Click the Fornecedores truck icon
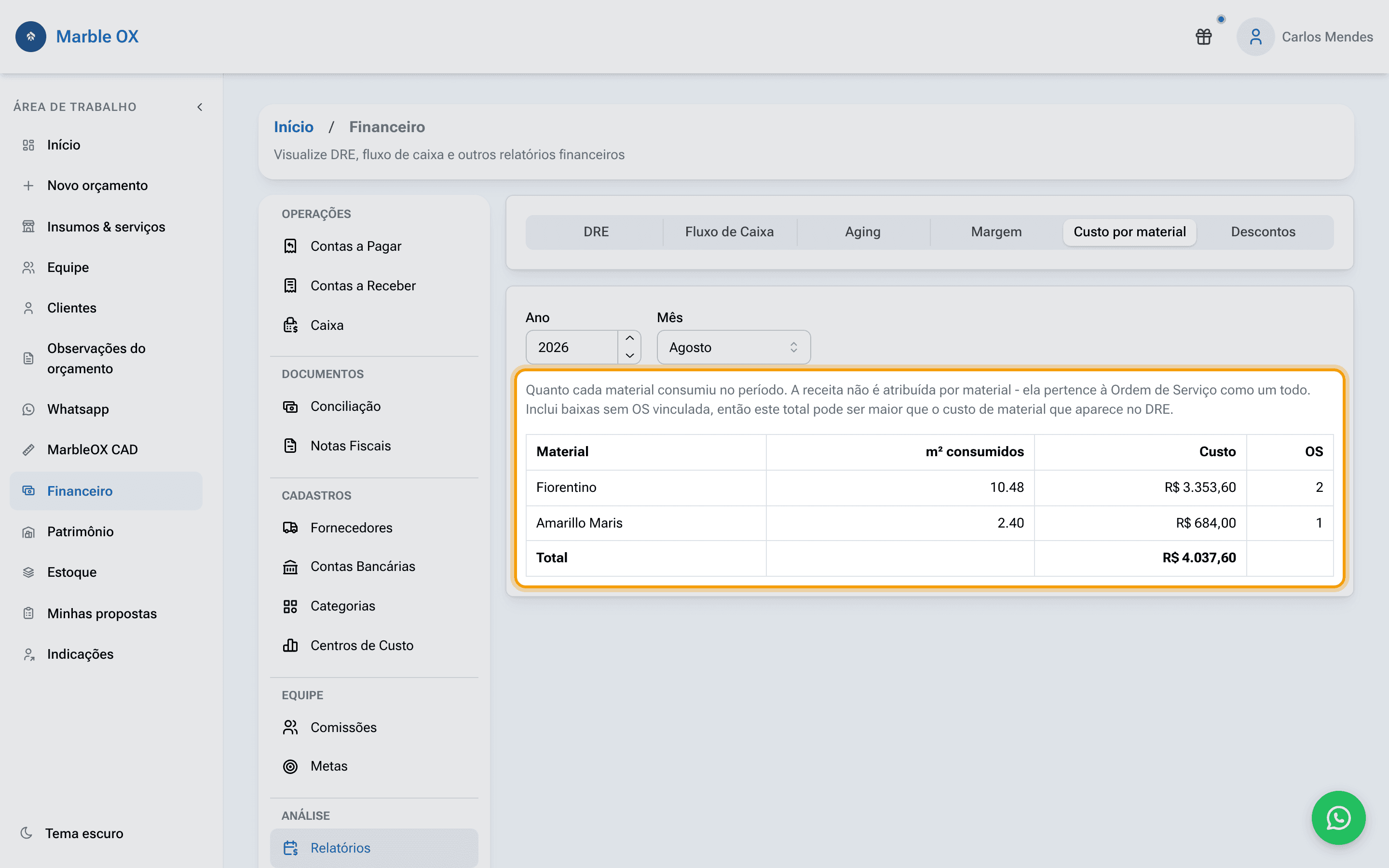The image size is (1389, 868). point(290,528)
